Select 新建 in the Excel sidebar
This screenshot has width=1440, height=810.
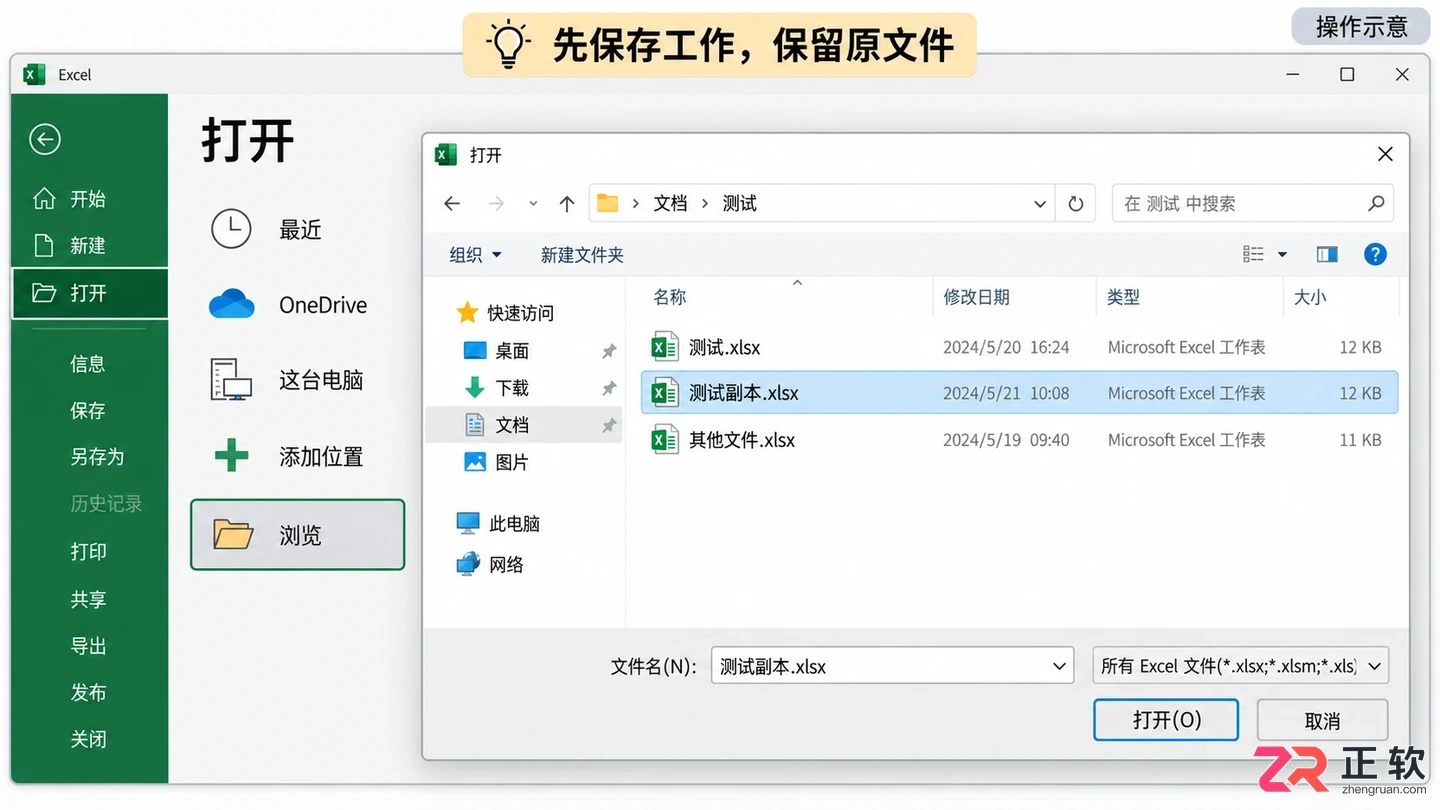coord(88,245)
